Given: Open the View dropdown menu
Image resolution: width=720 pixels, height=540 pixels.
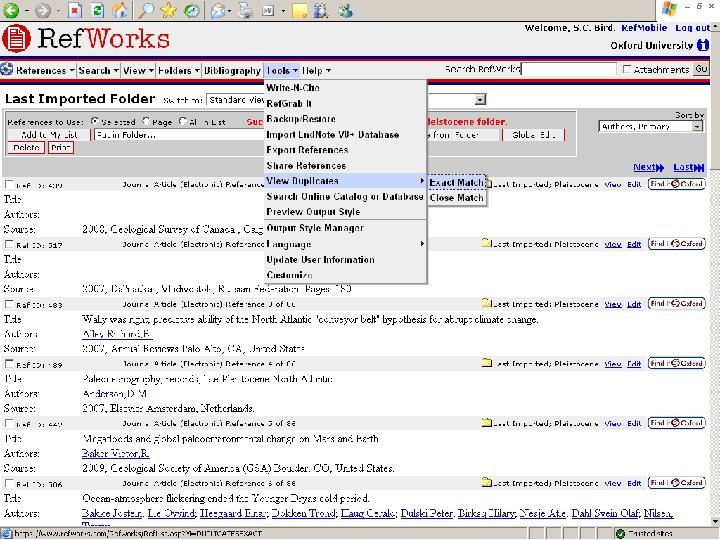Looking at the screenshot, I should tap(138, 70).
